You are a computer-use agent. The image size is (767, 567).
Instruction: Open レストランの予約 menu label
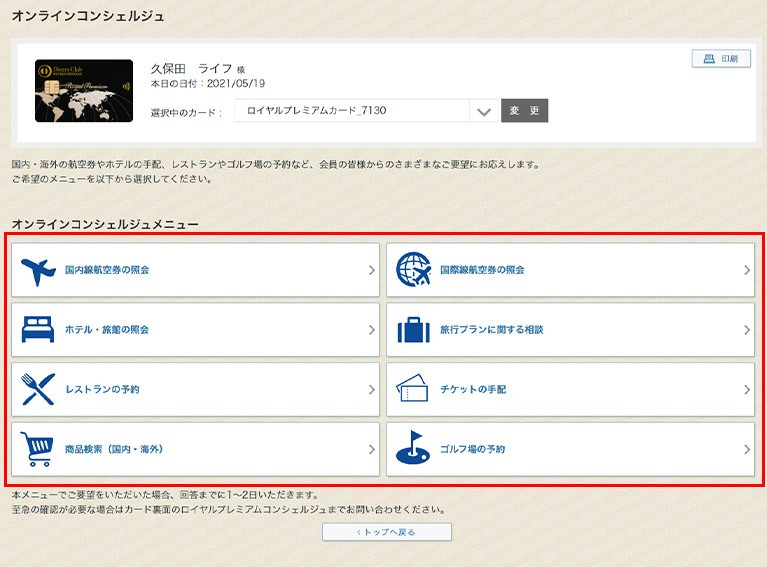click(102, 389)
